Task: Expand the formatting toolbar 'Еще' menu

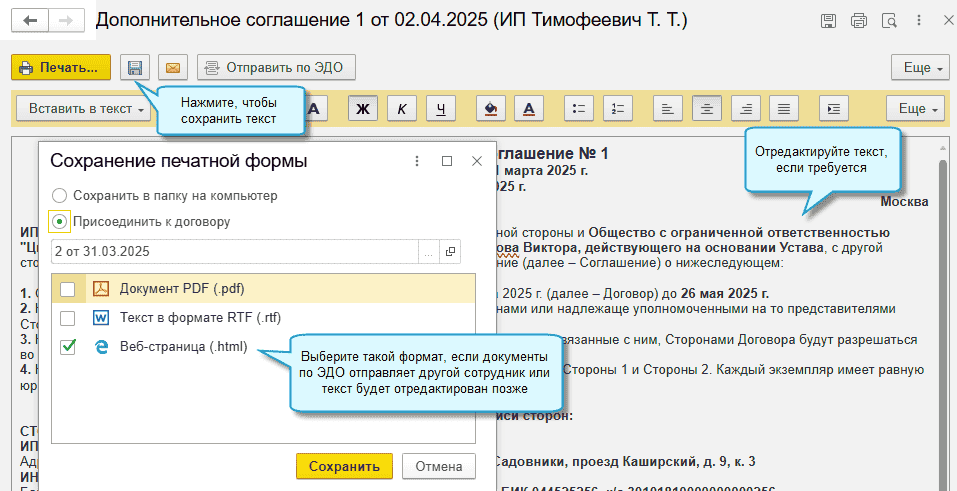Action: (919, 108)
